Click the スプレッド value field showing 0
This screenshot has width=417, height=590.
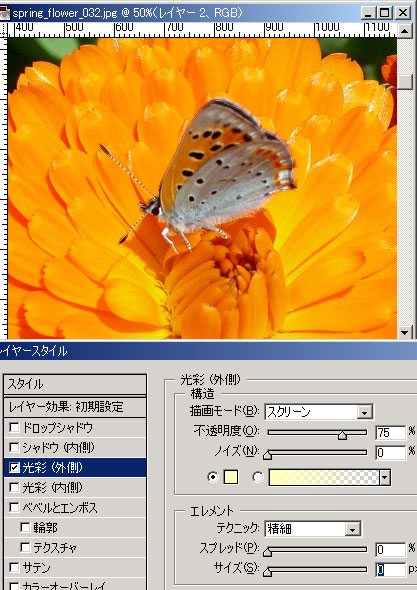click(391, 549)
